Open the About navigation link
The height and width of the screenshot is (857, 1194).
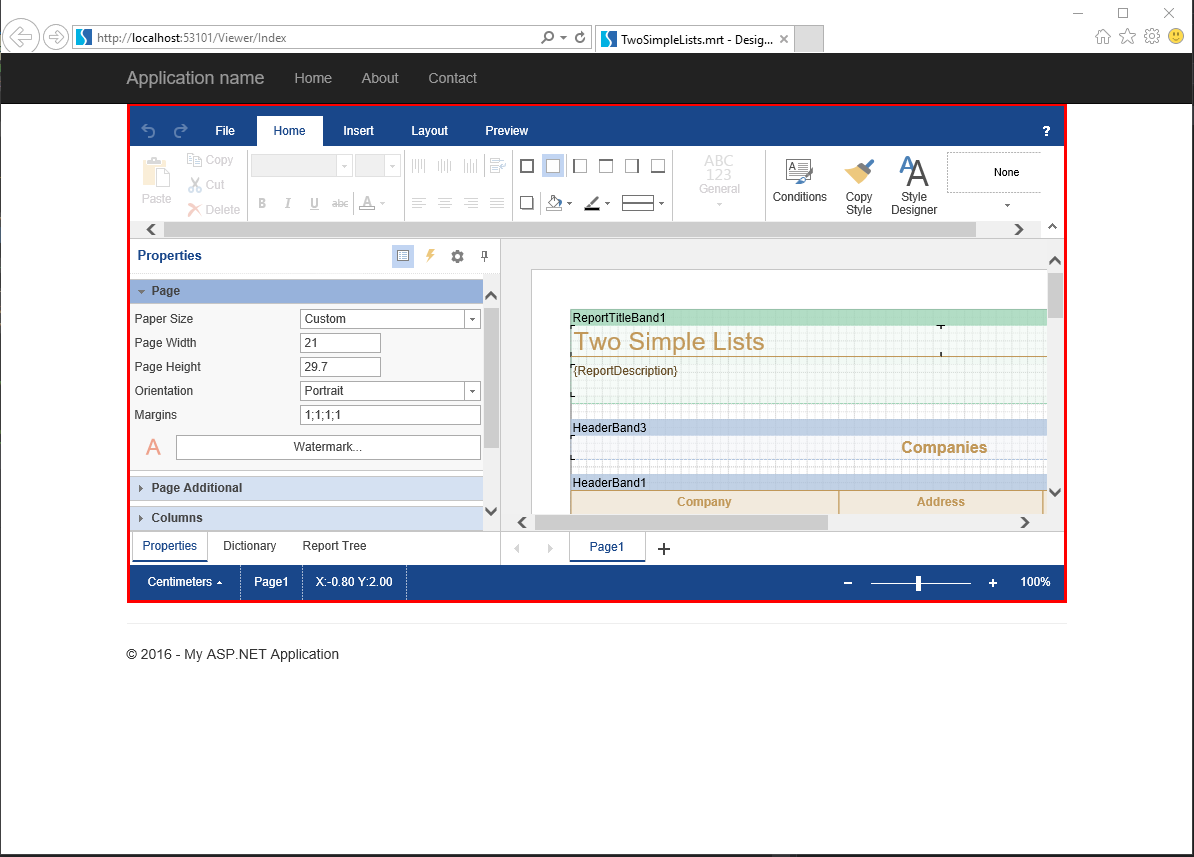point(380,78)
